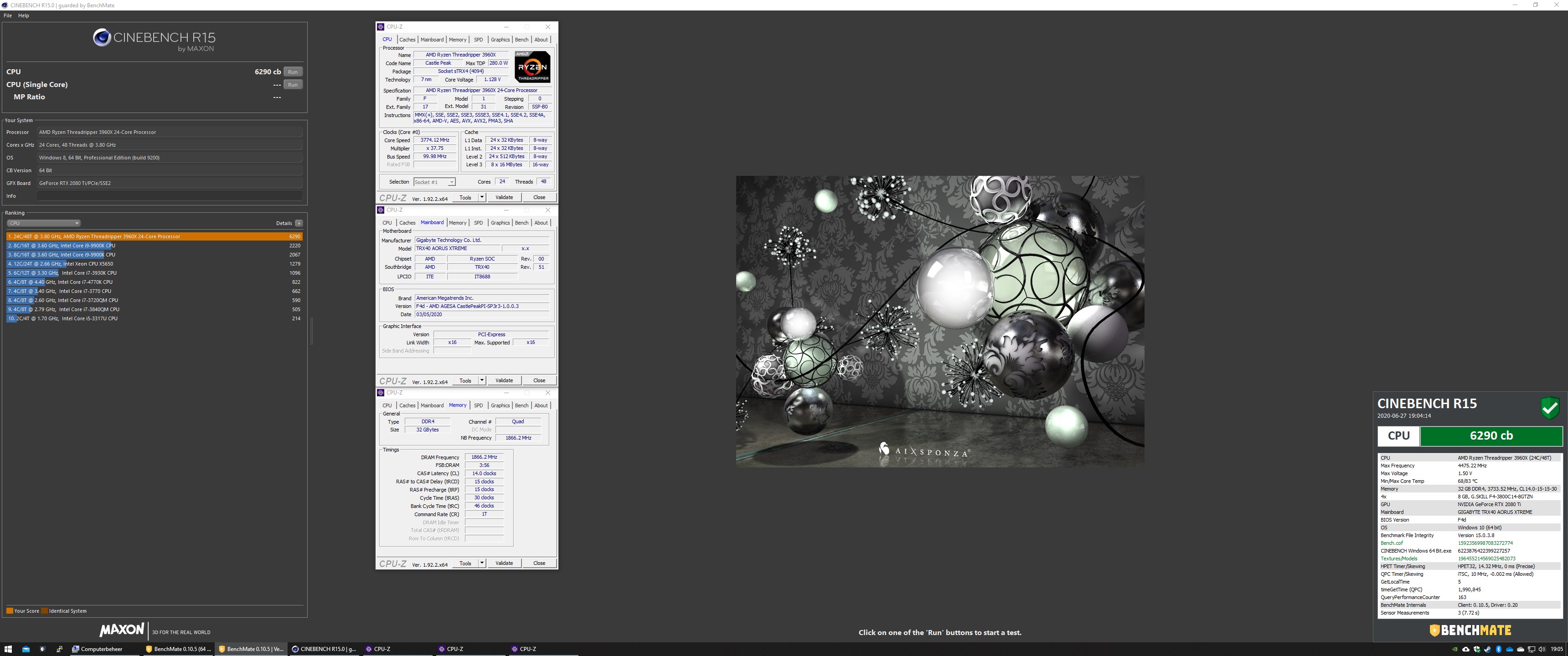The height and width of the screenshot is (656, 1568).
Task: Run the CPU benchmark test
Action: [293, 72]
